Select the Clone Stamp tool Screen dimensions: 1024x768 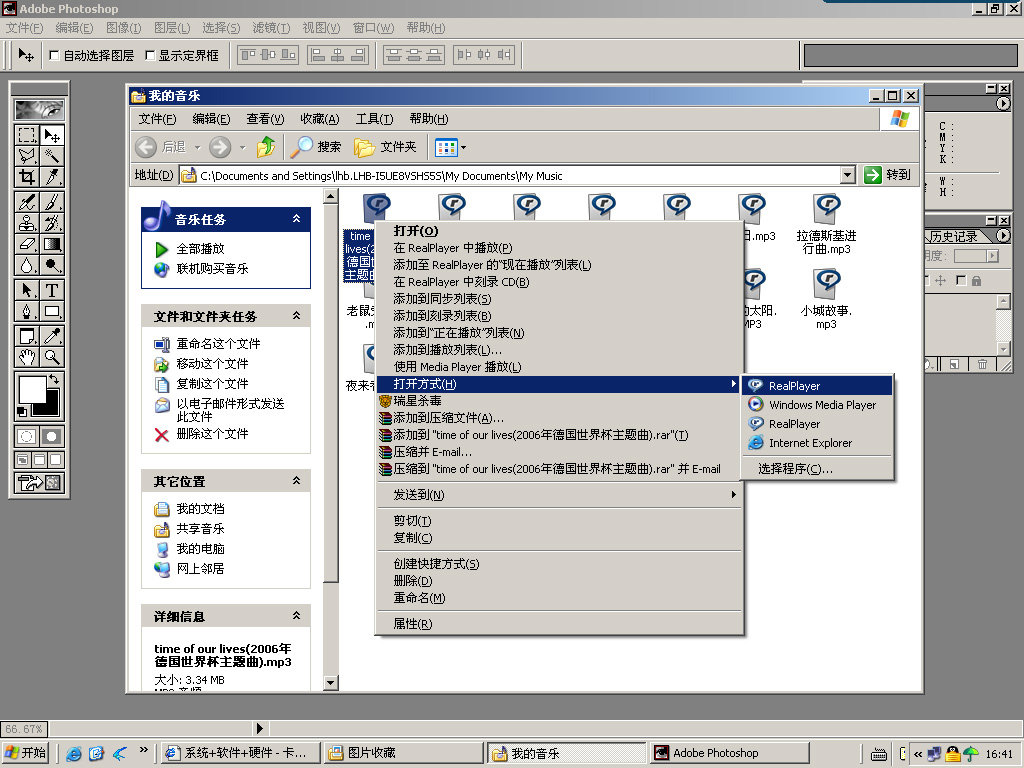27,223
